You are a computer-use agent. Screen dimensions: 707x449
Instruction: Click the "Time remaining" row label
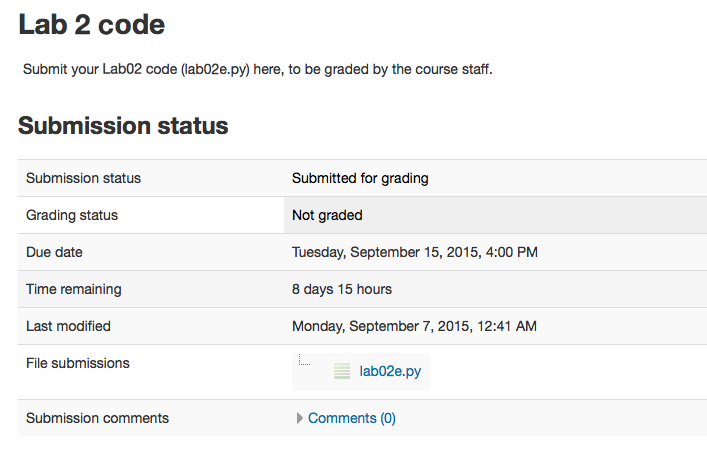tap(74, 289)
